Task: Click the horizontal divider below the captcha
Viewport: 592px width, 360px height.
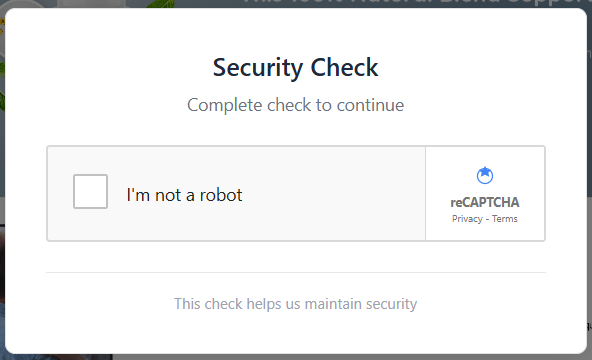Action: pyautogui.click(x=296, y=272)
